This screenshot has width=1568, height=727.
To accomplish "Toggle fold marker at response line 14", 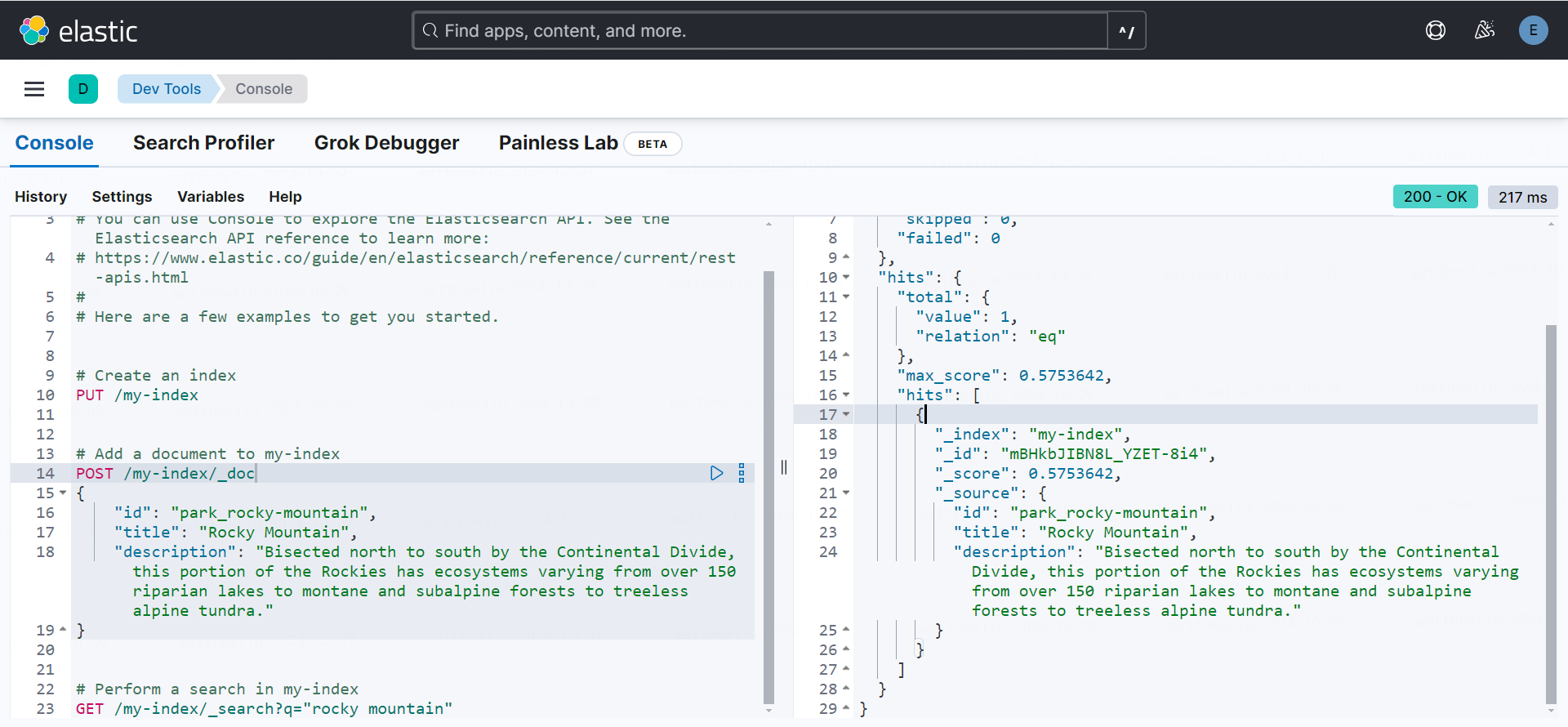I will [x=846, y=355].
